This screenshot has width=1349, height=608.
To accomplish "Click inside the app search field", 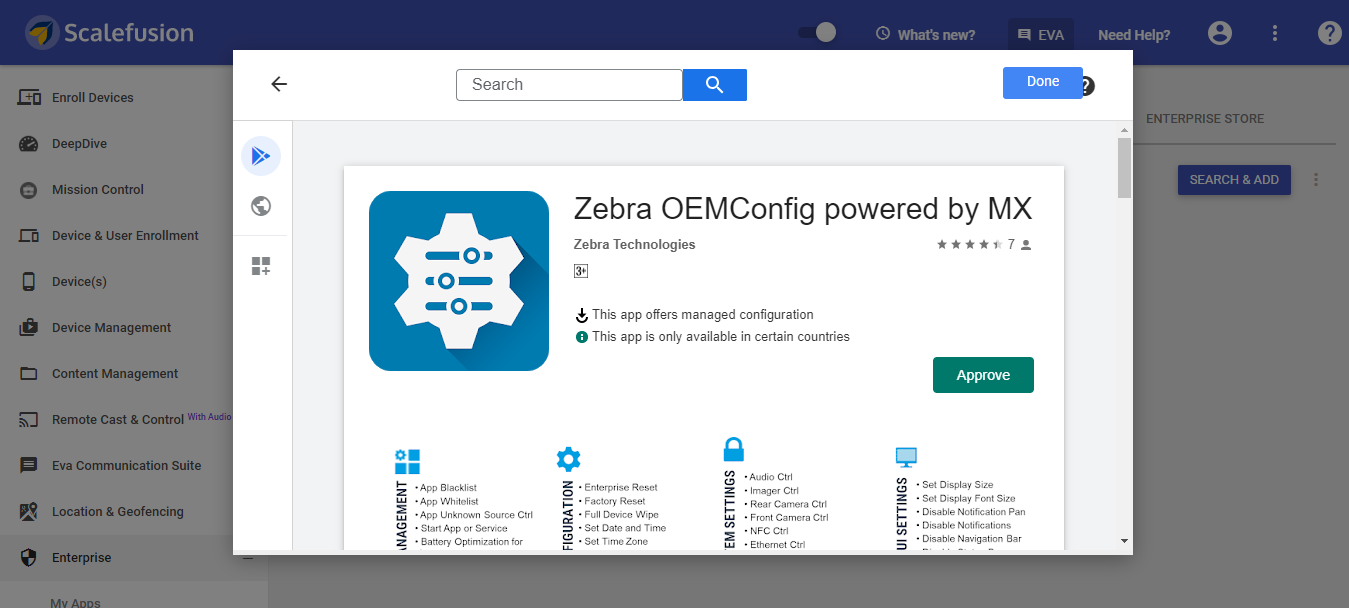I will [568, 85].
